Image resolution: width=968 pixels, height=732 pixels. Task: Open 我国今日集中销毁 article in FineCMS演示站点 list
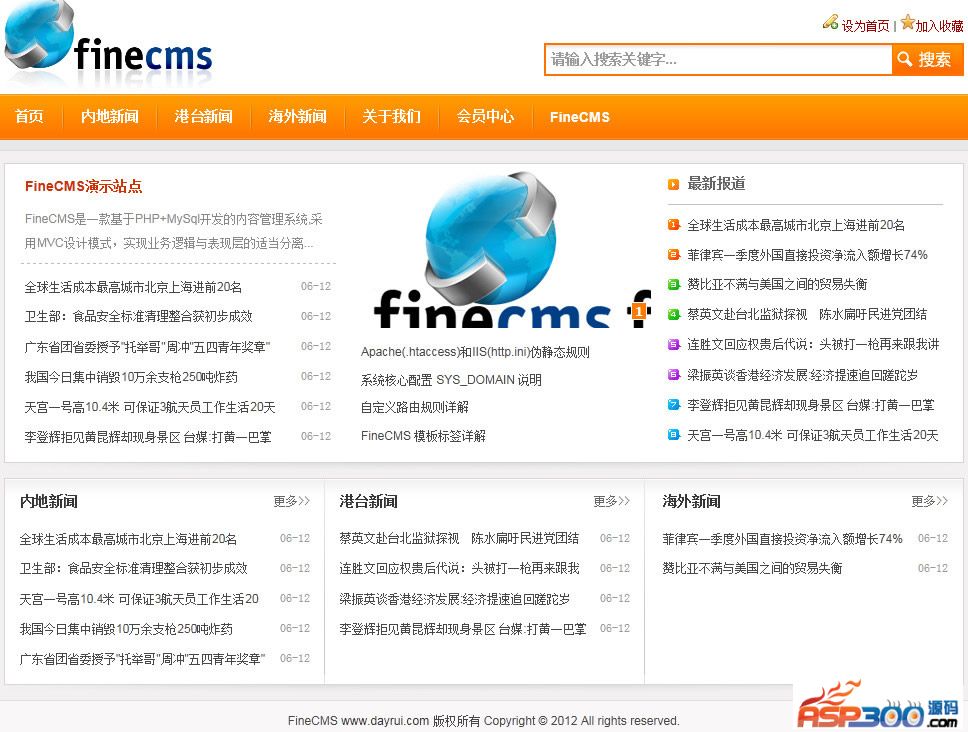pyautogui.click(x=131, y=376)
